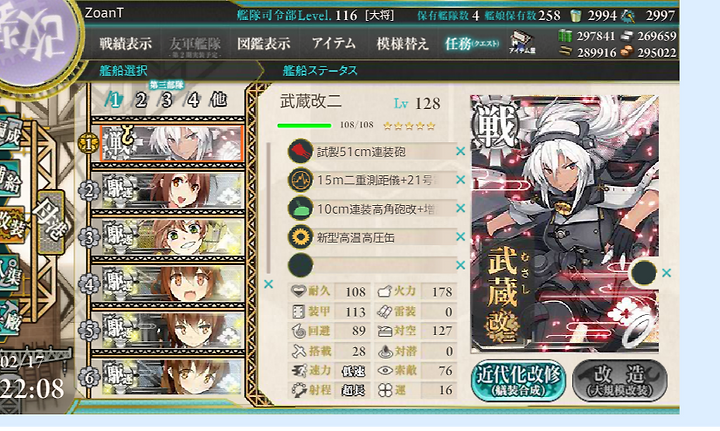Click the green 10cm連装高角砲改 icon
This screenshot has width=720, height=431.
point(301,208)
